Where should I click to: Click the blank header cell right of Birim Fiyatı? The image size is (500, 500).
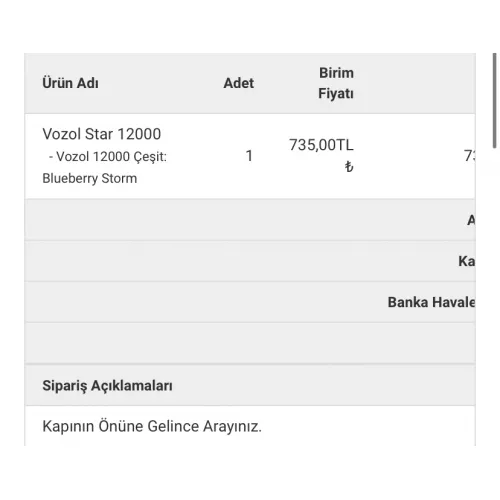point(415,83)
